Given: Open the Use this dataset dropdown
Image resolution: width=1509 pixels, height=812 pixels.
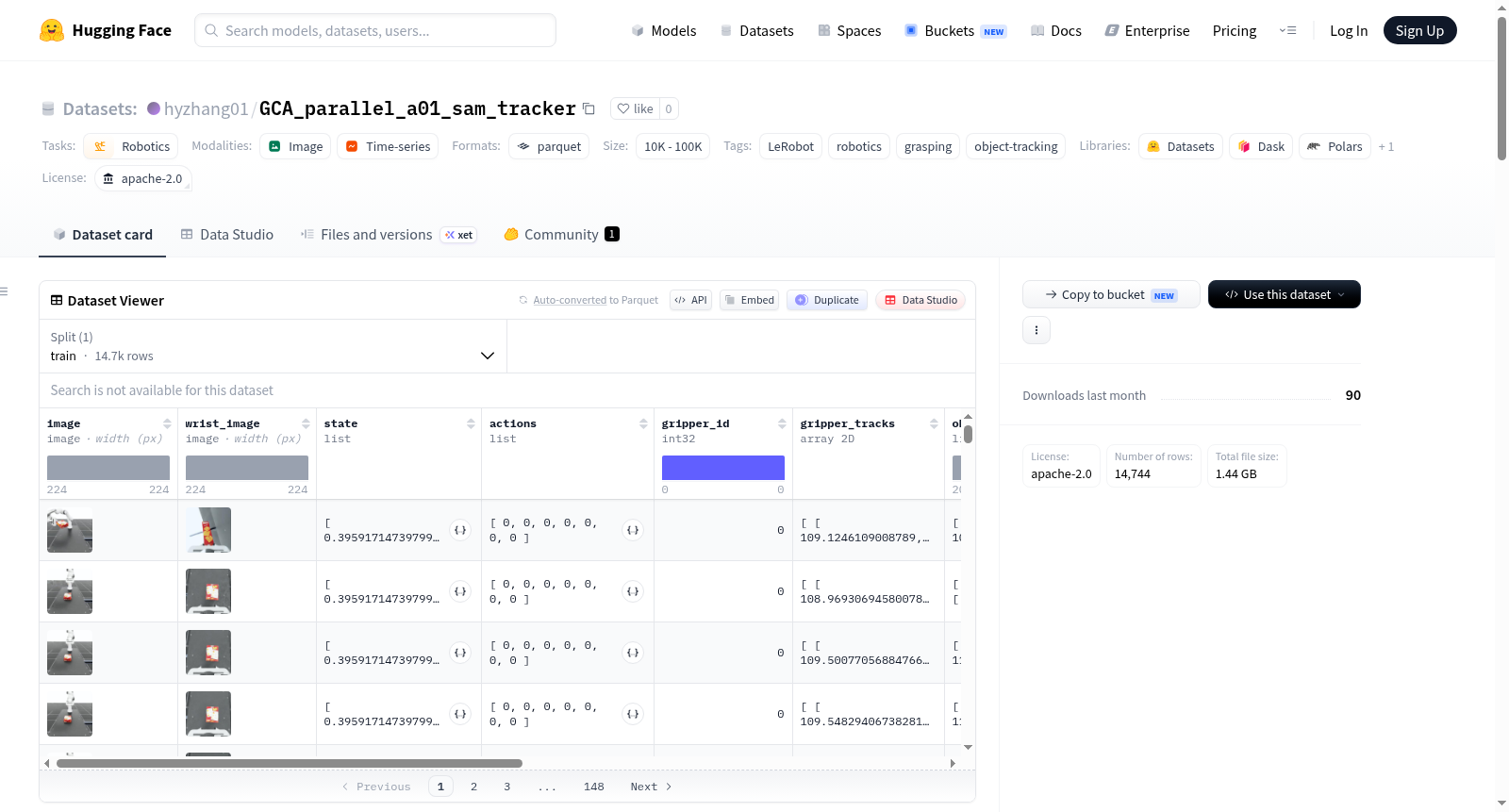Looking at the screenshot, I should pyautogui.click(x=1285, y=294).
